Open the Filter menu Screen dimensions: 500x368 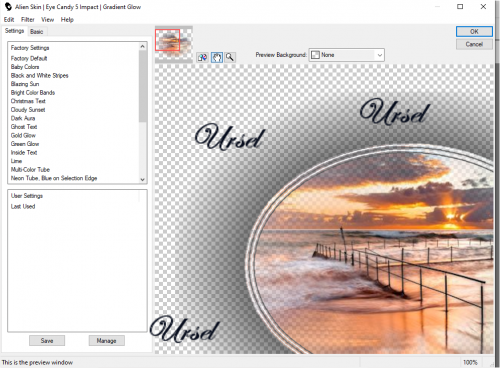28,20
